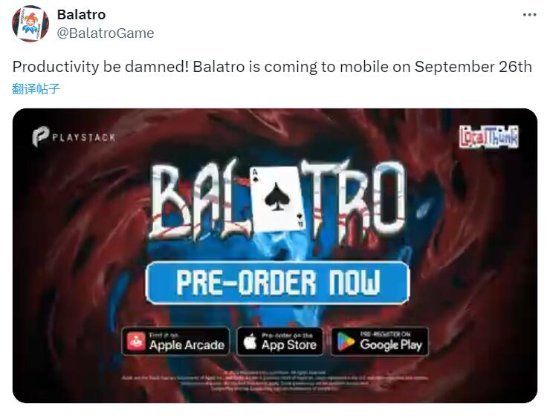Click the Google Play triangle icon
This screenshot has width=550, height=418.
(x=346, y=342)
